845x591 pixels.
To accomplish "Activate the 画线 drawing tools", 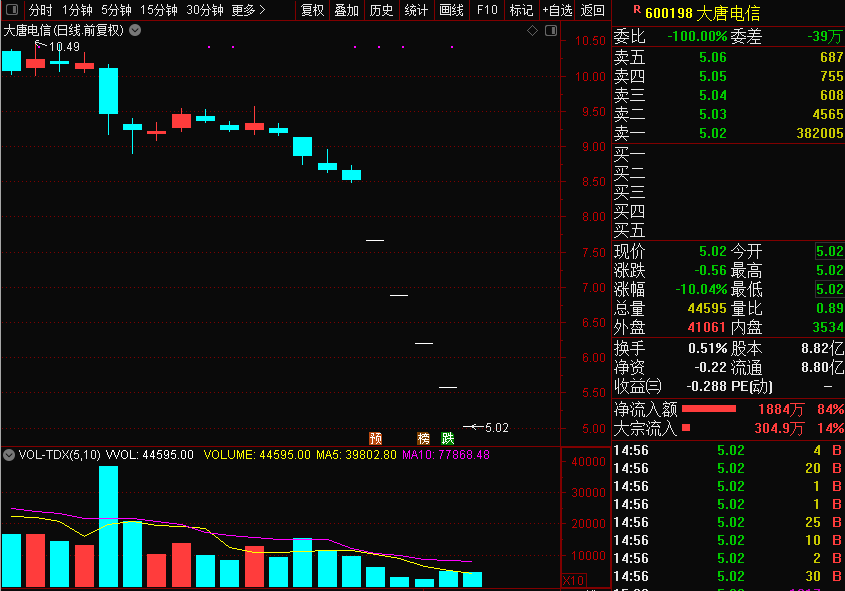I will [x=452, y=10].
